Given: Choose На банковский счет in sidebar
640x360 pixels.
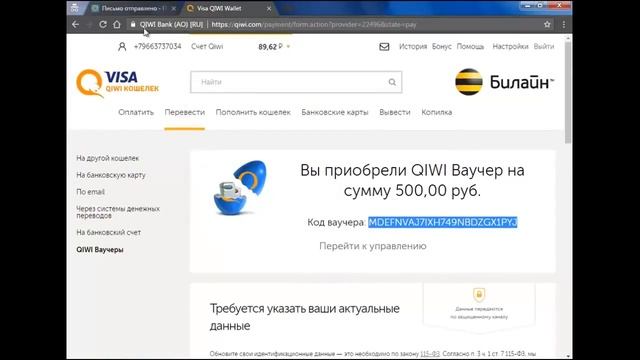Looking at the screenshot, I should 109,232.
